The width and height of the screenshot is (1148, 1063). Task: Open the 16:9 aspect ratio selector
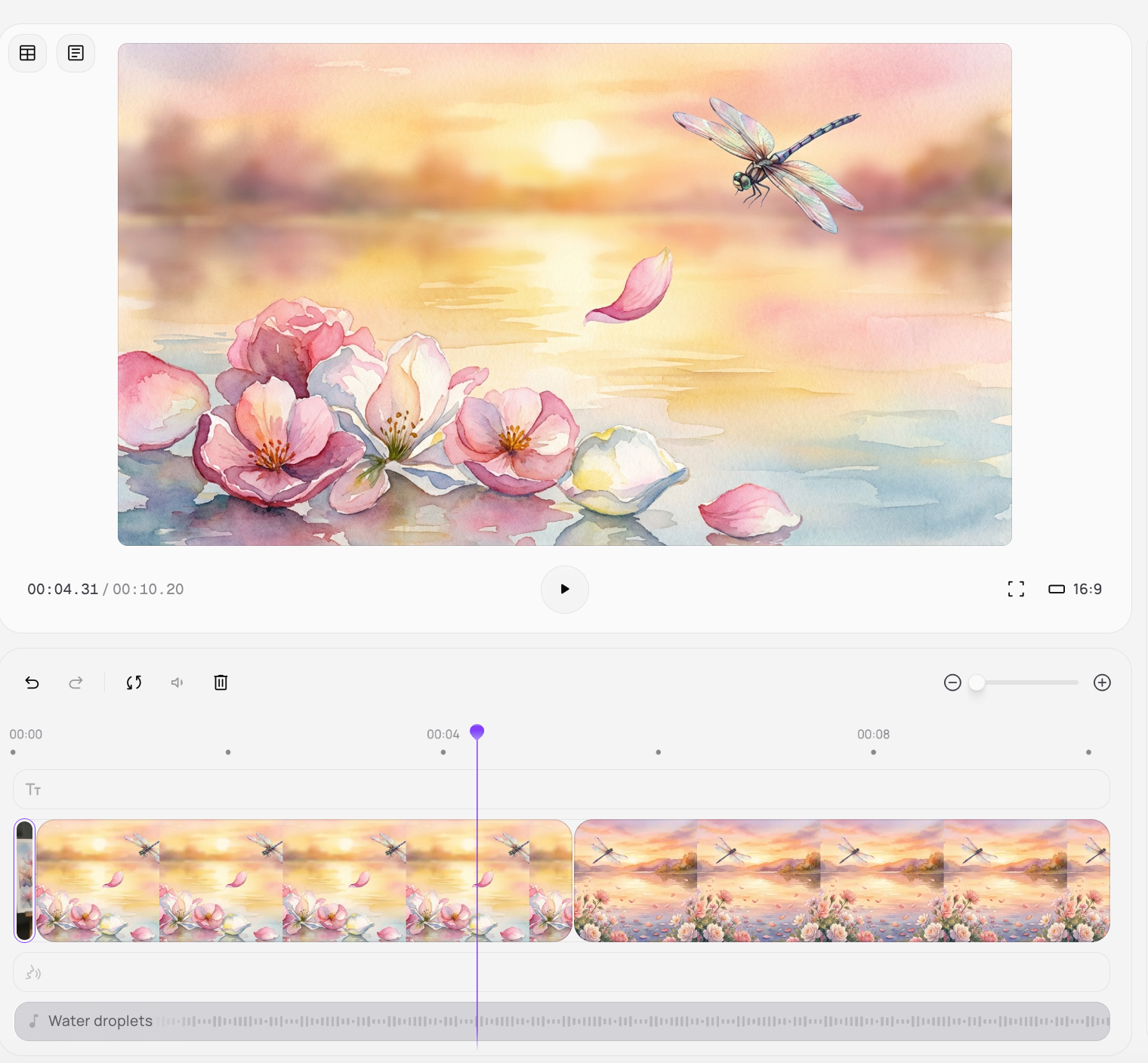1075,589
